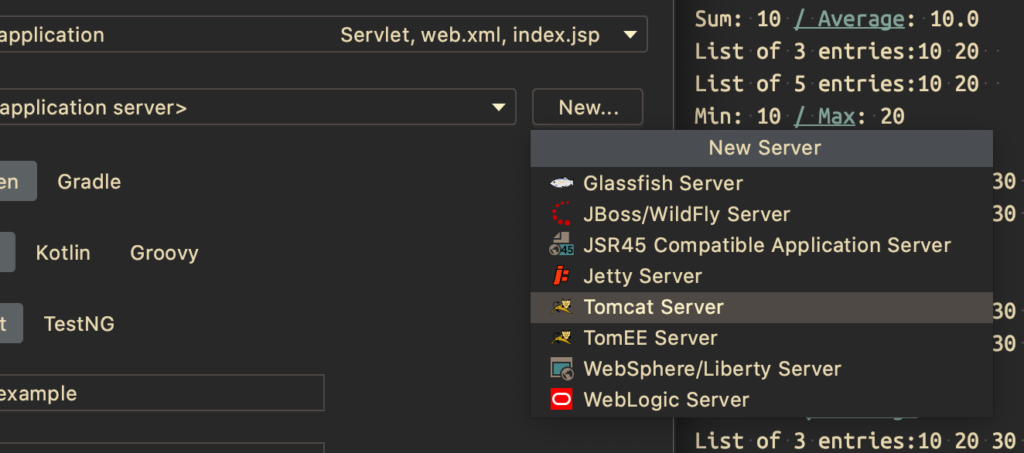Choose Jetty Server from New Server menu
Viewport: 1024px width, 453px height.
coord(642,276)
